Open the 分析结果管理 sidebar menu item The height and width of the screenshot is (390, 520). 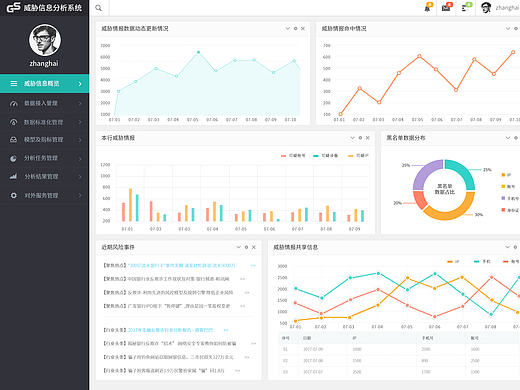[x=44, y=176]
